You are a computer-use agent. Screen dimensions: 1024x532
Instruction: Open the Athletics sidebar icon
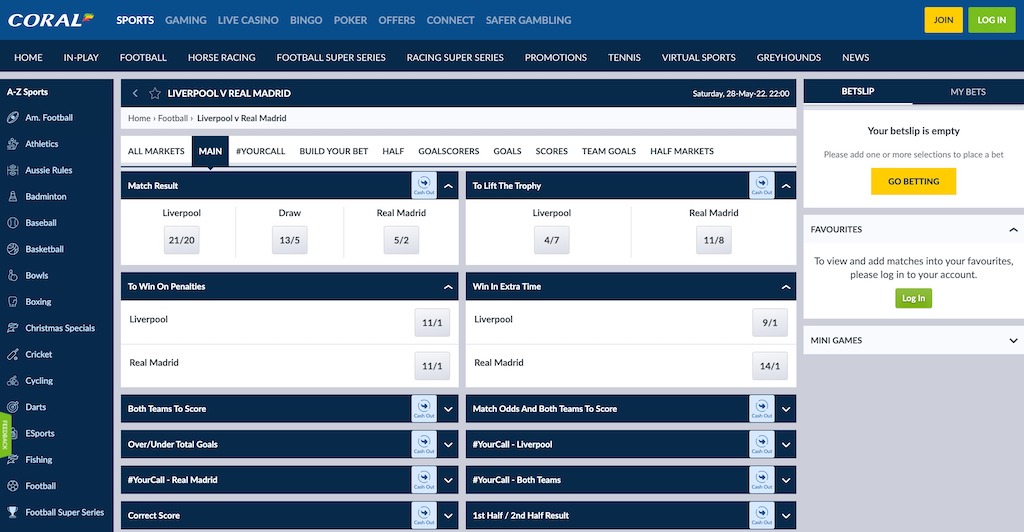click(12, 144)
